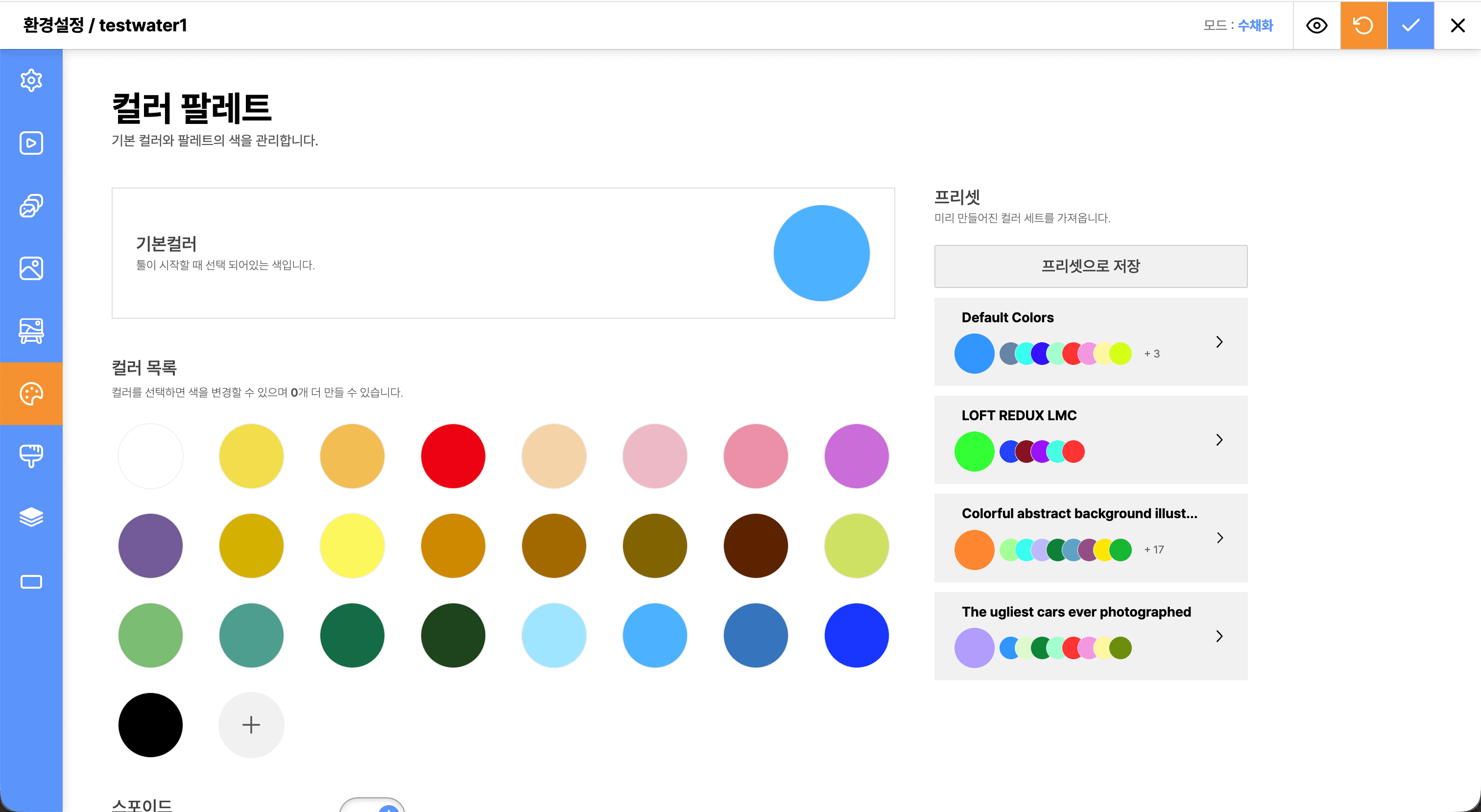The height and width of the screenshot is (812, 1481).
Task: Click the orange reset arrow button
Action: [x=1363, y=26]
